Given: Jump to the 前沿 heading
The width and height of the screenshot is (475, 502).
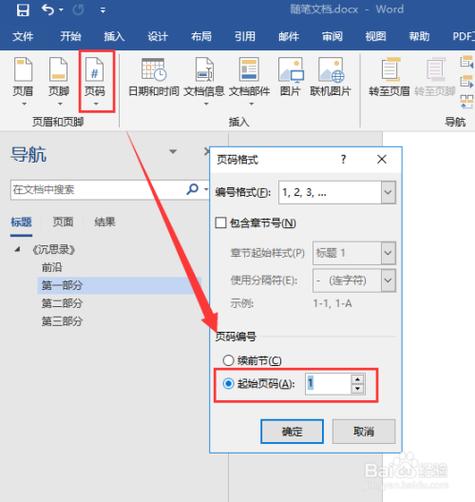Looking at the screenshot, I should 52,267.
